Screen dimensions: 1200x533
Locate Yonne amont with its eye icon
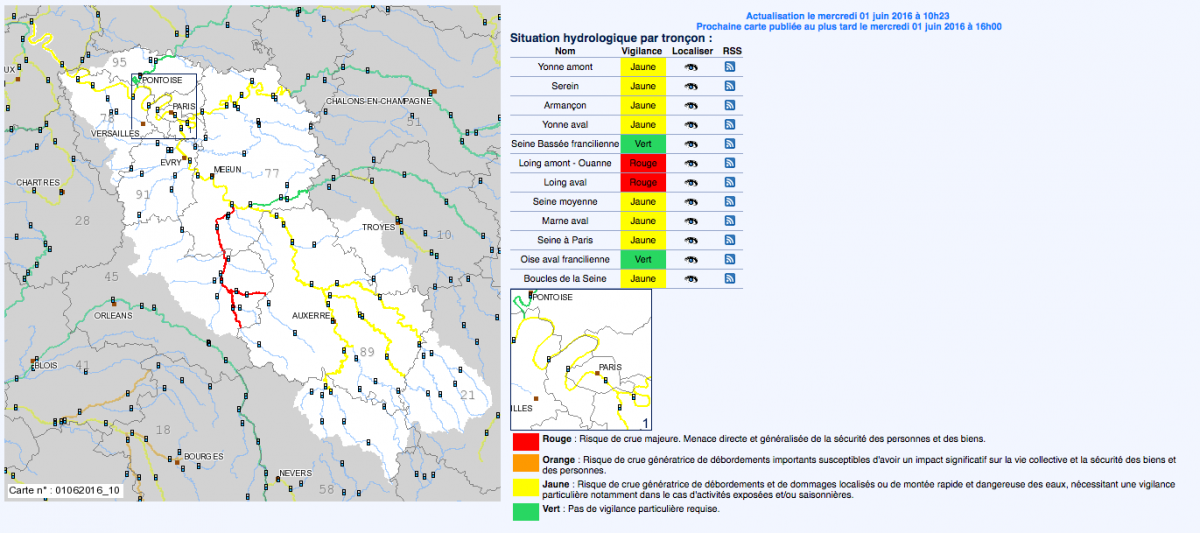pyautogui.click(x=691, y=67)
